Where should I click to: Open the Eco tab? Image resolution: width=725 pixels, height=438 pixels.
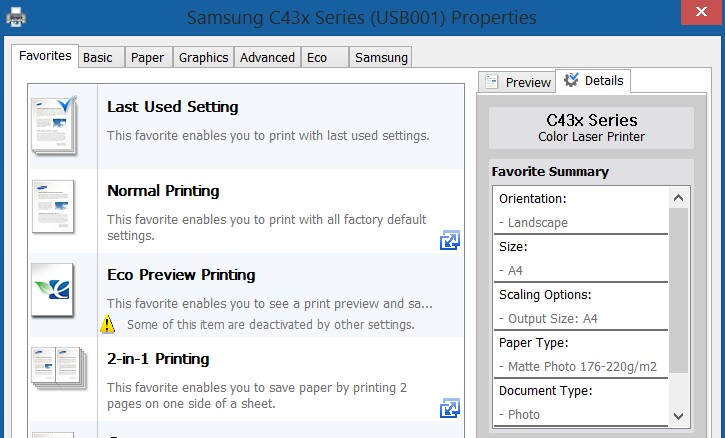[x=325, y=57]
